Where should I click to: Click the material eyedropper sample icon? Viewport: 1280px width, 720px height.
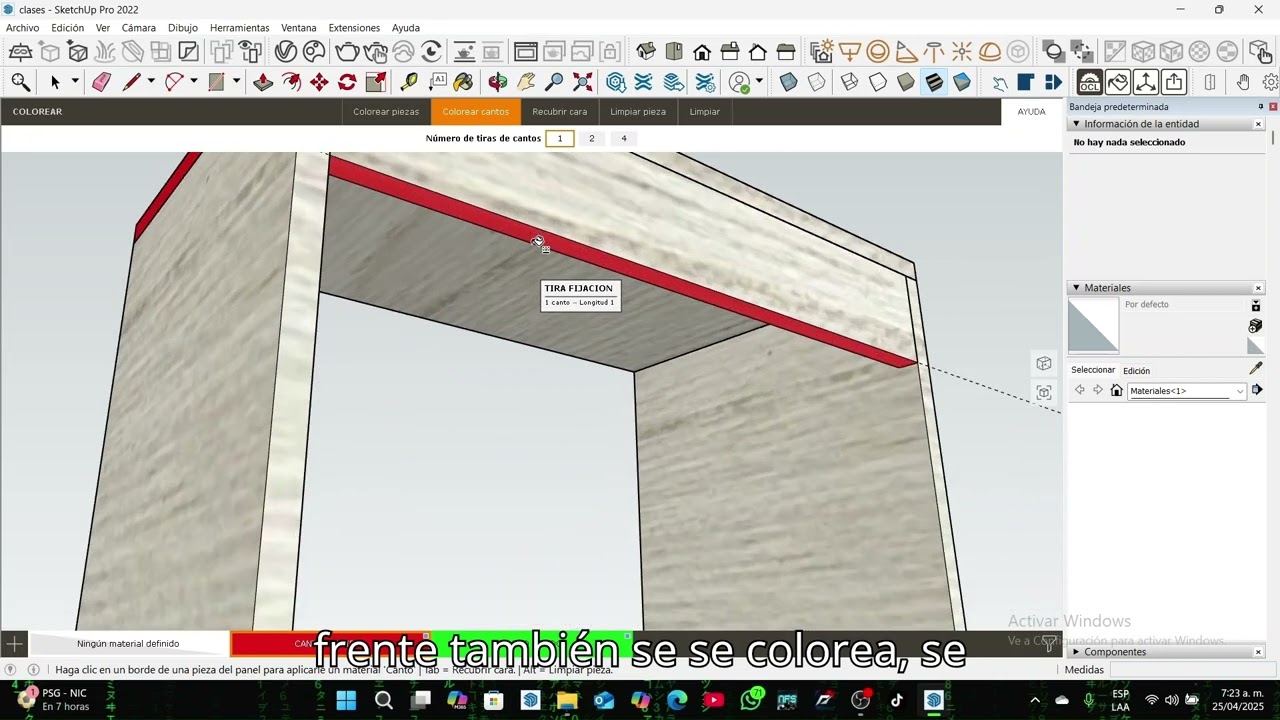click(1256, 368)
